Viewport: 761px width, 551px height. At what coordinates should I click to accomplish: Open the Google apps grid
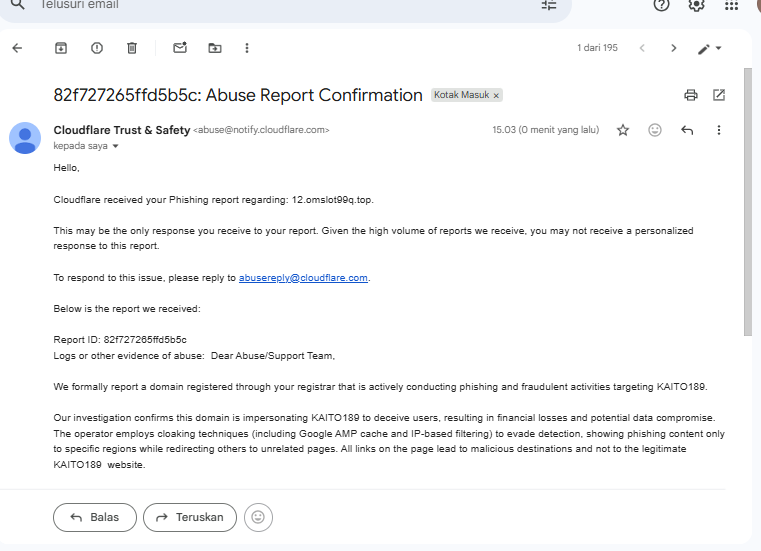pos(731,5)
